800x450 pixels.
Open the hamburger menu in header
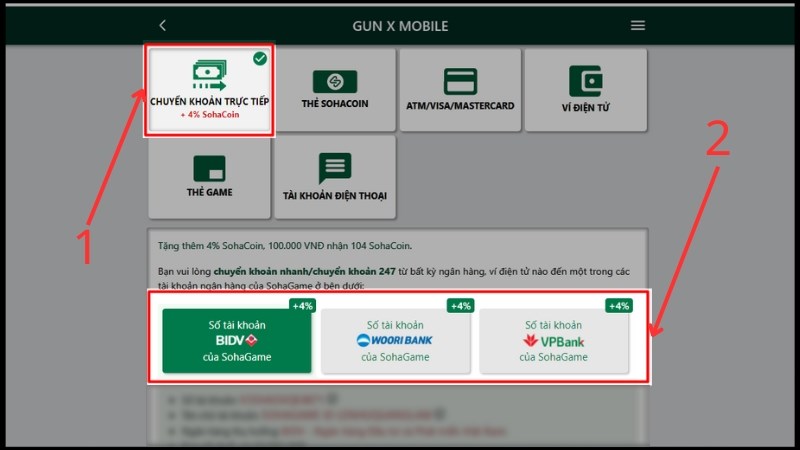pyautogui.click(x=638, y=26)
